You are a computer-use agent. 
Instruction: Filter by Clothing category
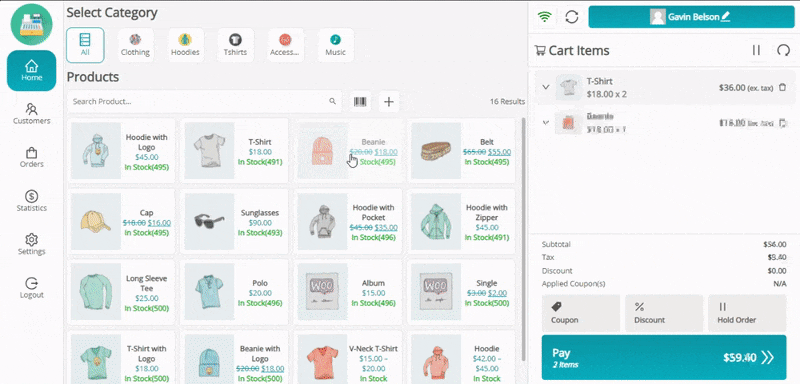coord(135,45)
